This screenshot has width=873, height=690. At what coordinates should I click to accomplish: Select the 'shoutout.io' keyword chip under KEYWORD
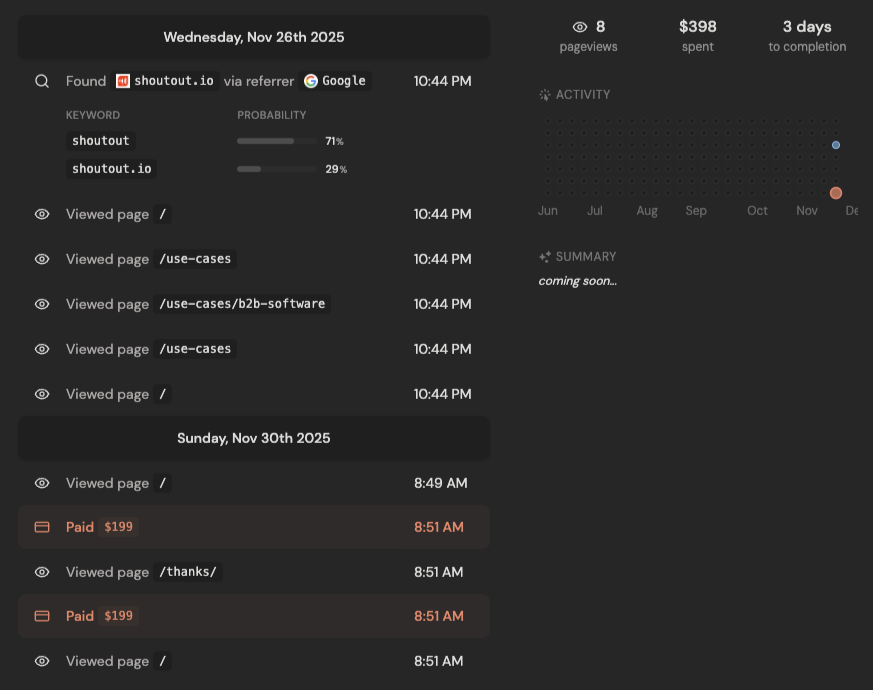111,169
